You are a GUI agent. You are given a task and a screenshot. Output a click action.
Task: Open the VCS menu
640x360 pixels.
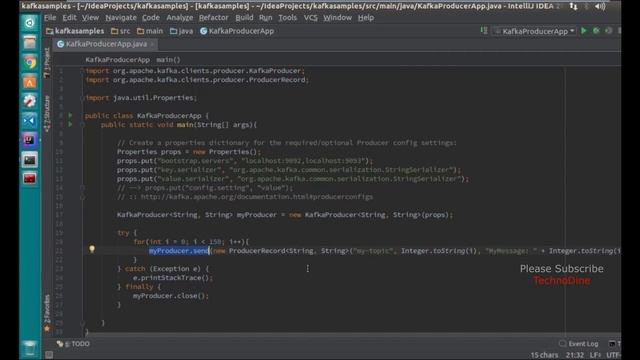[310, 18]
